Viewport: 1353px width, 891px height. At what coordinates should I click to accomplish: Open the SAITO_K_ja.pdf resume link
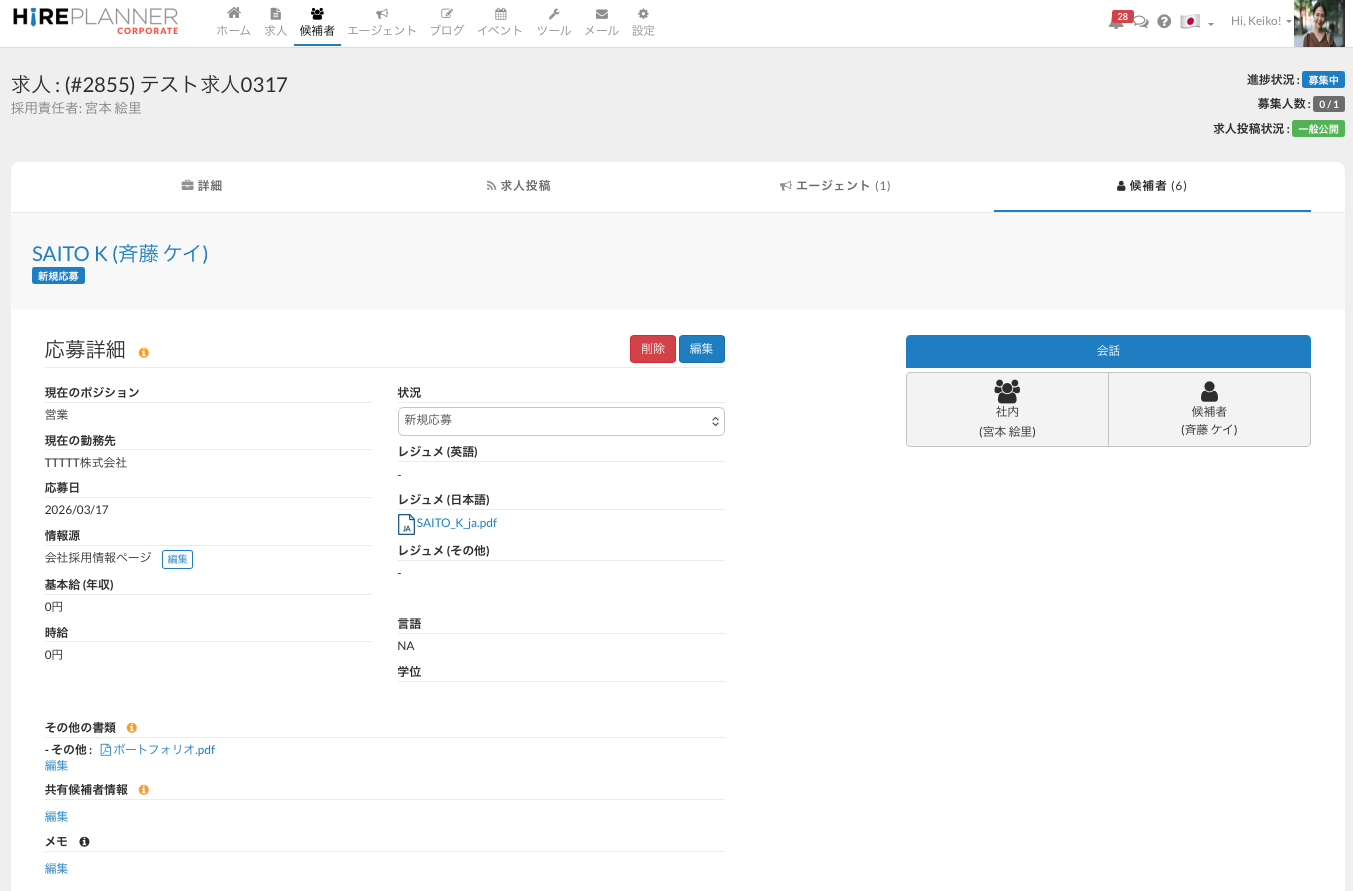pyautogui.click(x=456, y=523)
